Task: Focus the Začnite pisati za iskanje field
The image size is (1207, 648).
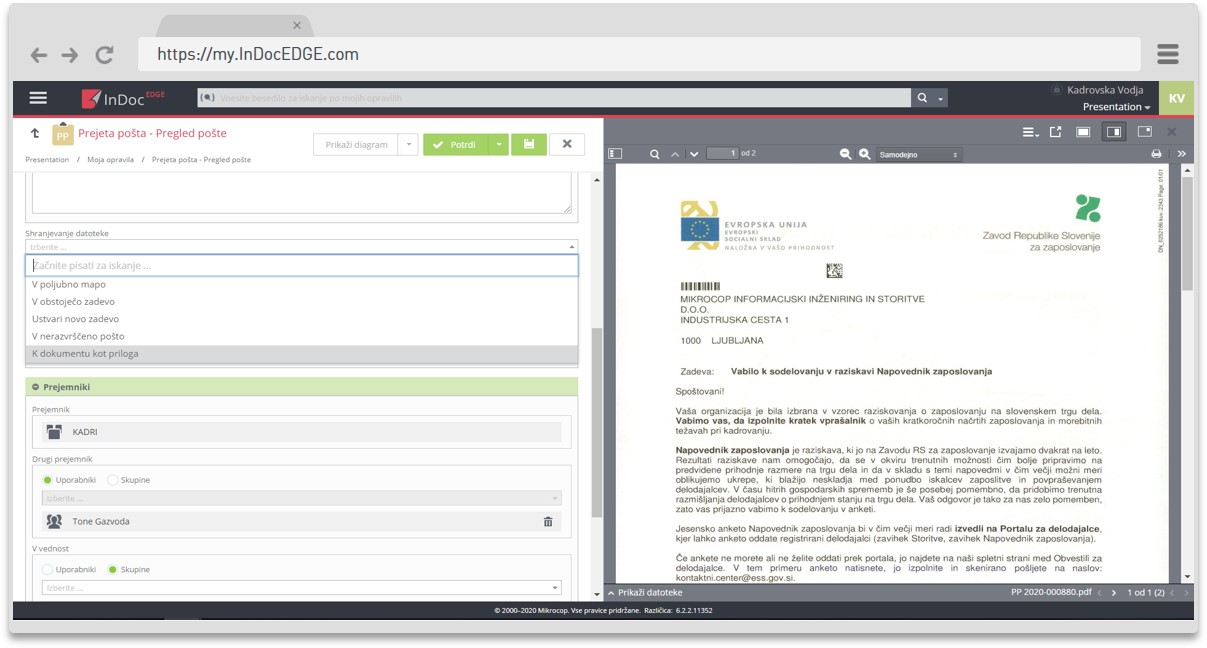Action: [302, 266]
